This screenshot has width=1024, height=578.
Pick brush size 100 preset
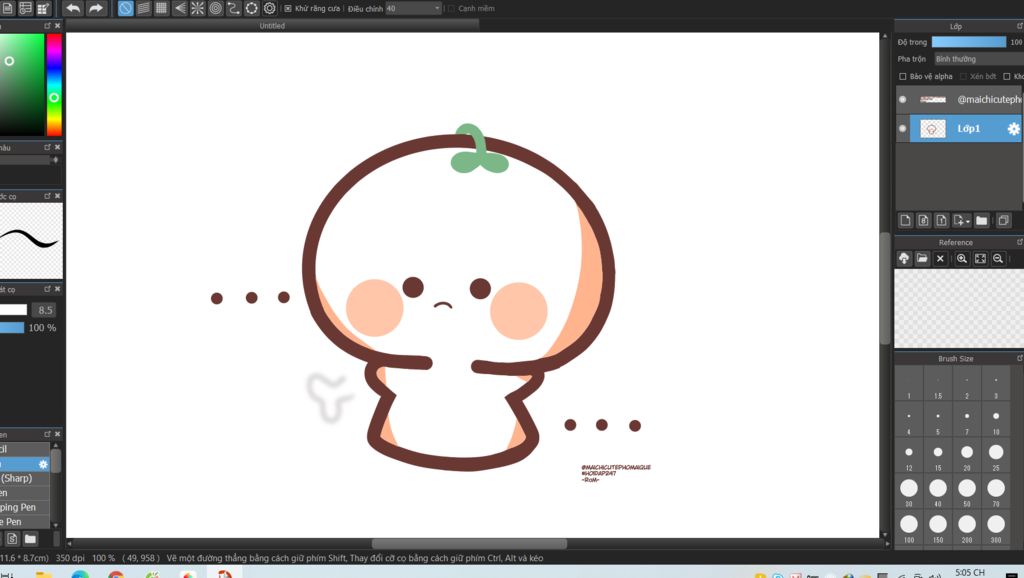tap(908, 528)
